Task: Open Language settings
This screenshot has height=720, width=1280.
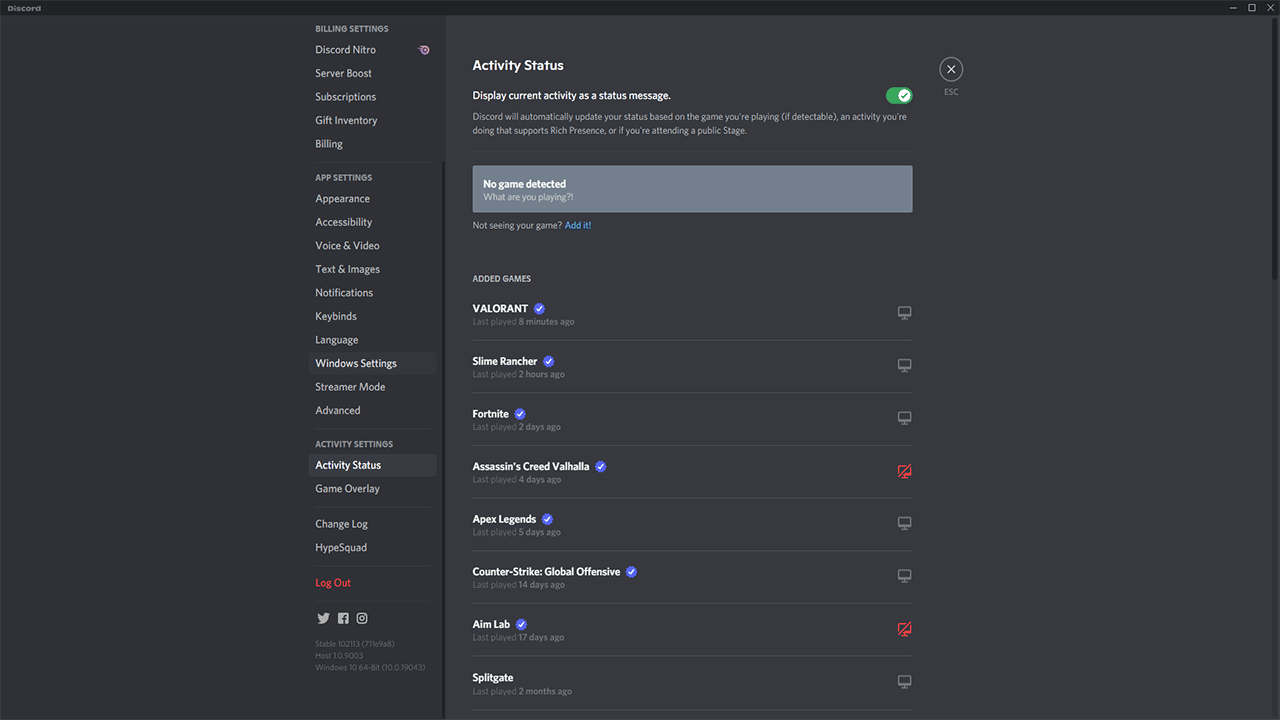Action: coord(372,340)
